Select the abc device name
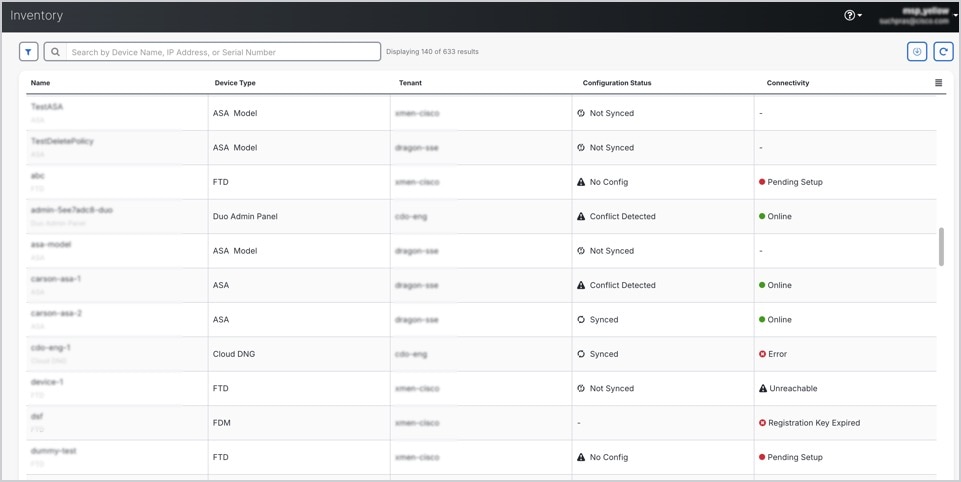The width and height of the screenshot is (961, 482). (37, 175)
